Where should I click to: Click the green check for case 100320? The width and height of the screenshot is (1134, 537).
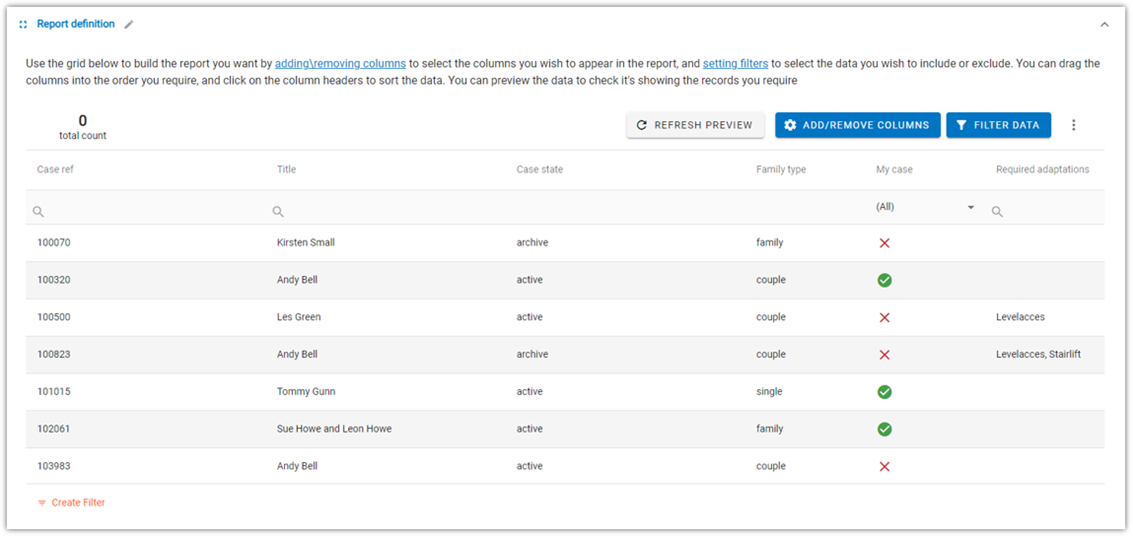(x=884, y=280)
